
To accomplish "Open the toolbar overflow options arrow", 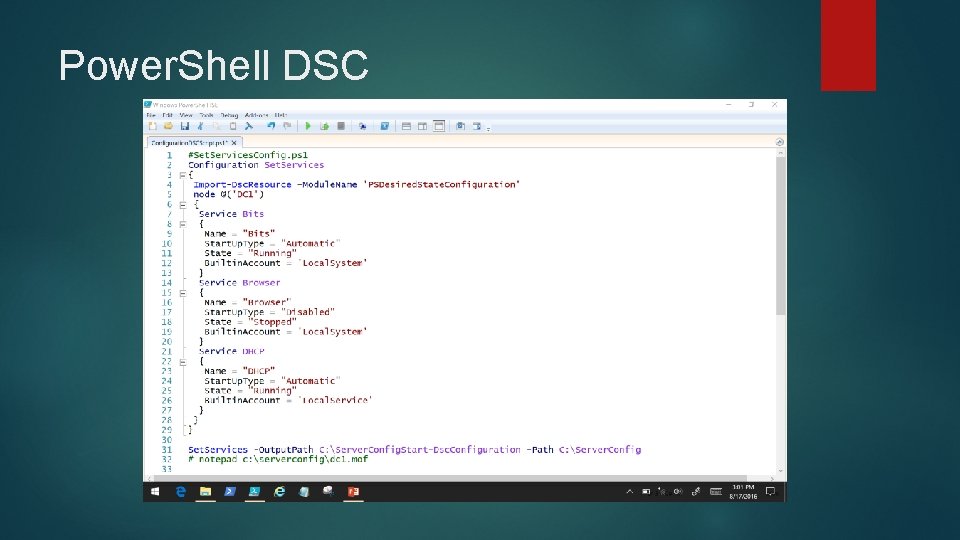I will pos(489,129).
